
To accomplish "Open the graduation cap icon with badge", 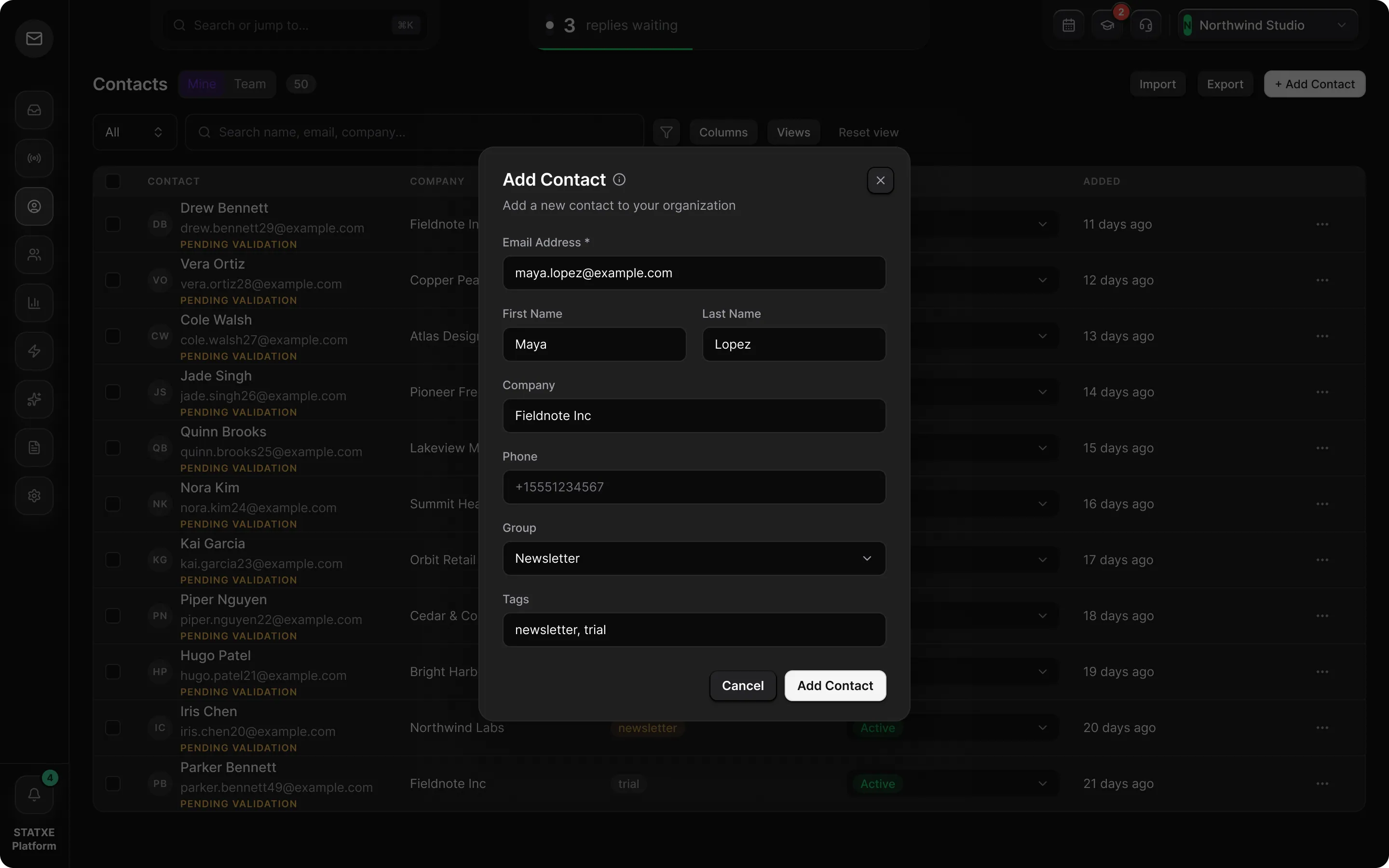I will (x=1107, y=25).
